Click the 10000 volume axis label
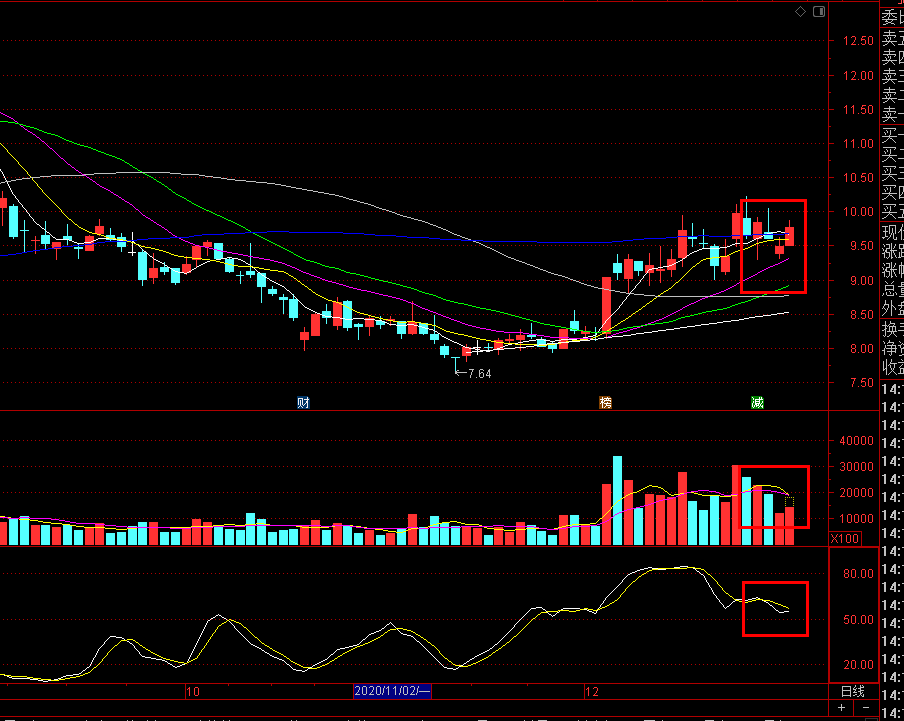This screenshot has height=721, width=904. 857,519
